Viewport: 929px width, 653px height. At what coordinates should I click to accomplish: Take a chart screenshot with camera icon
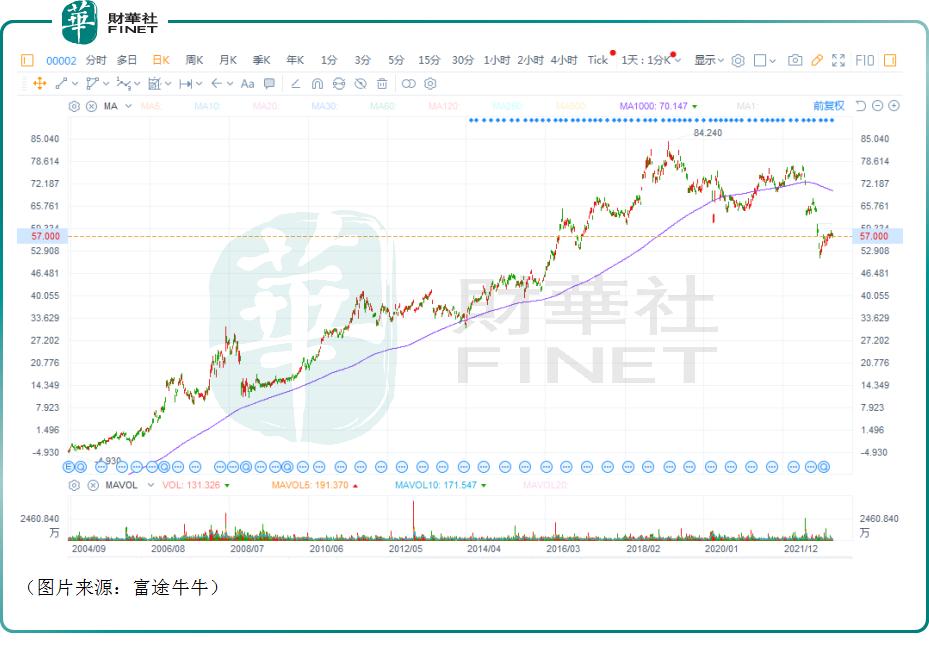click(x=795, y=60)
